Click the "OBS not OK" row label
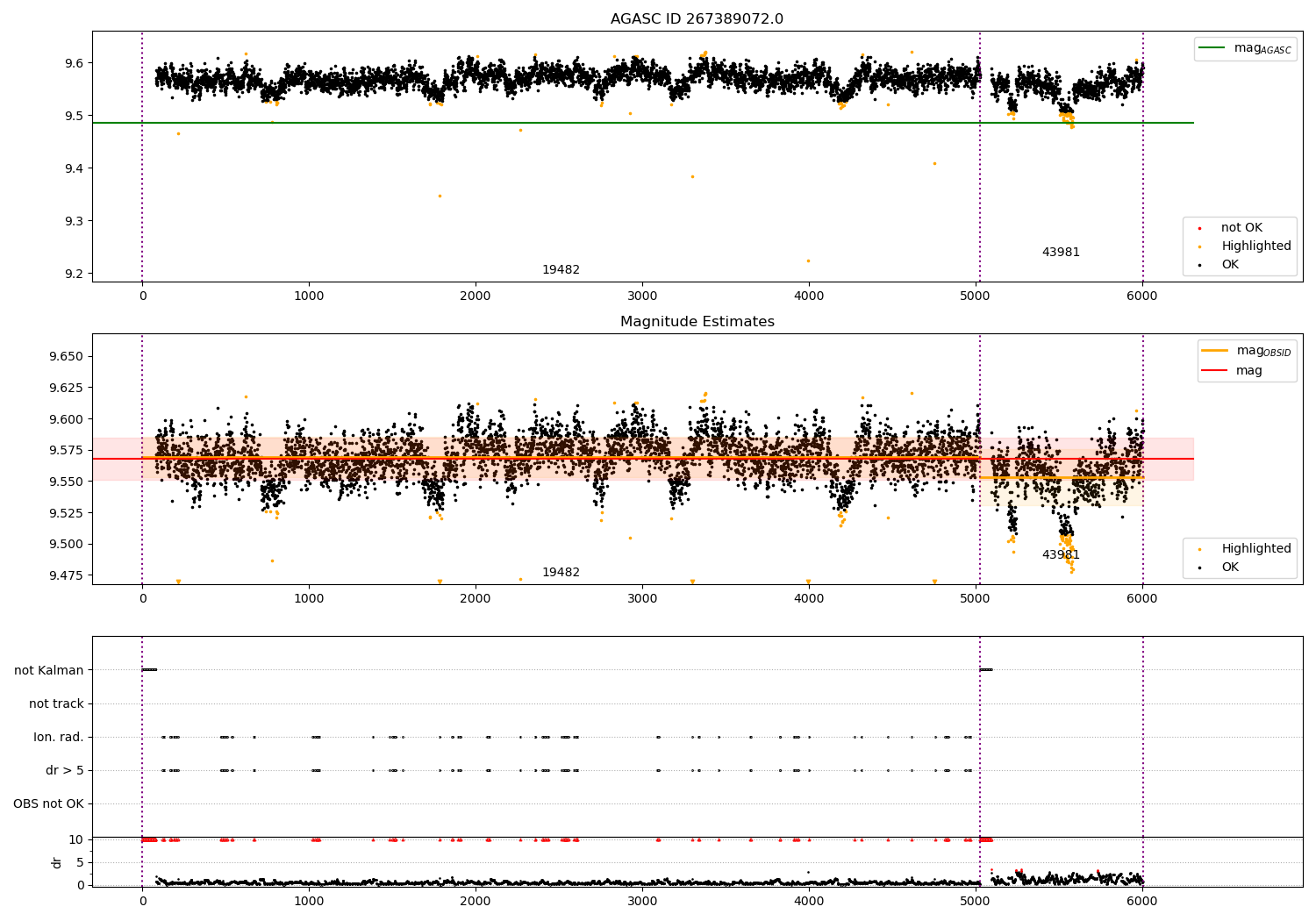 [x=48, y=803]
